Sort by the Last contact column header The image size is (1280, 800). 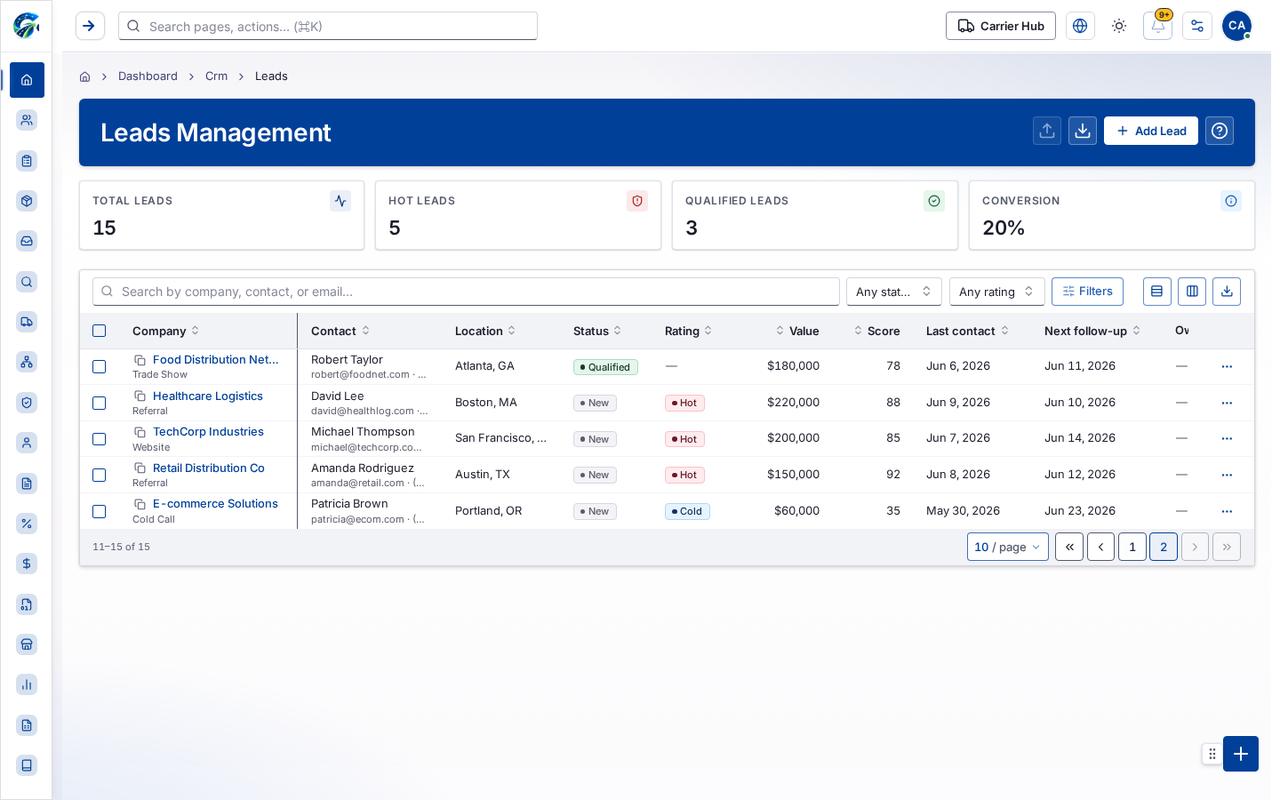(x=967, y=331)
